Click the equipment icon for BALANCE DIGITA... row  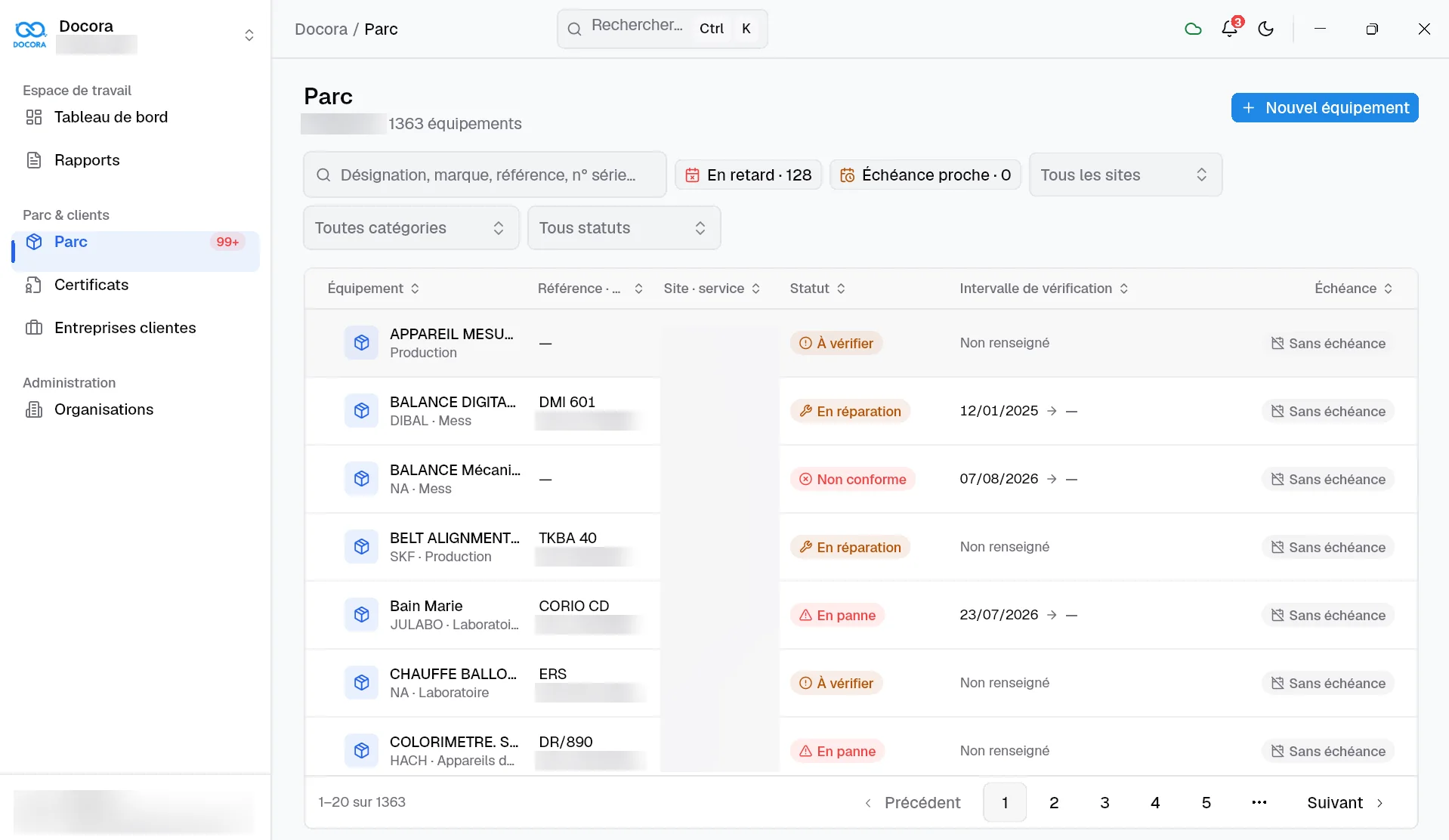pyautogui.click(x=361, y=411)
